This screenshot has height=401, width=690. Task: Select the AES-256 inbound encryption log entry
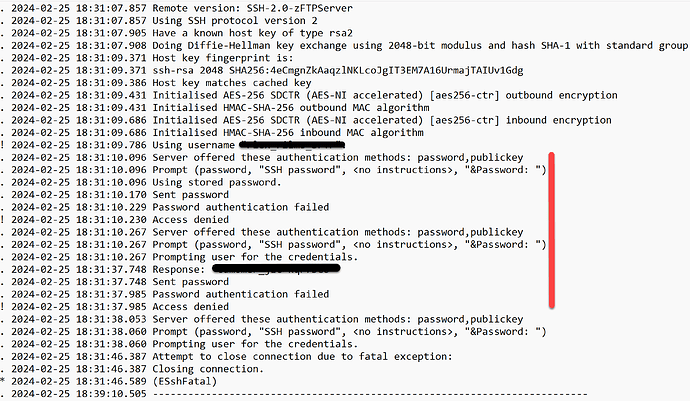pyautogui.click(x=306, y=120)
